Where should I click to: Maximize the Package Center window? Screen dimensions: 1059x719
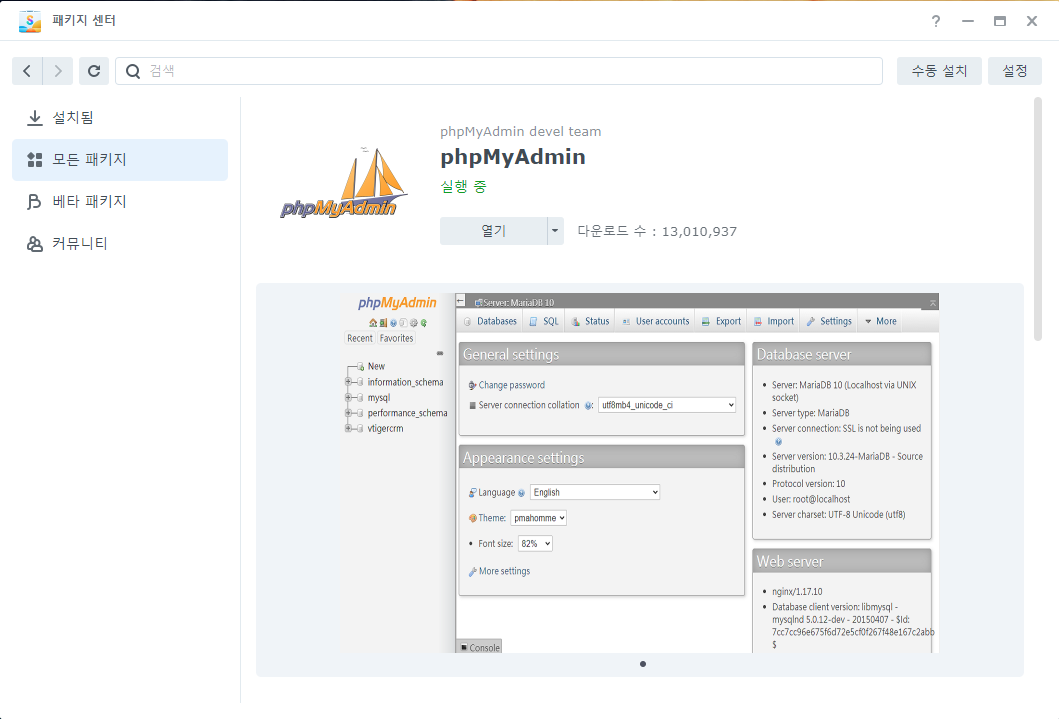(1000, 21)
